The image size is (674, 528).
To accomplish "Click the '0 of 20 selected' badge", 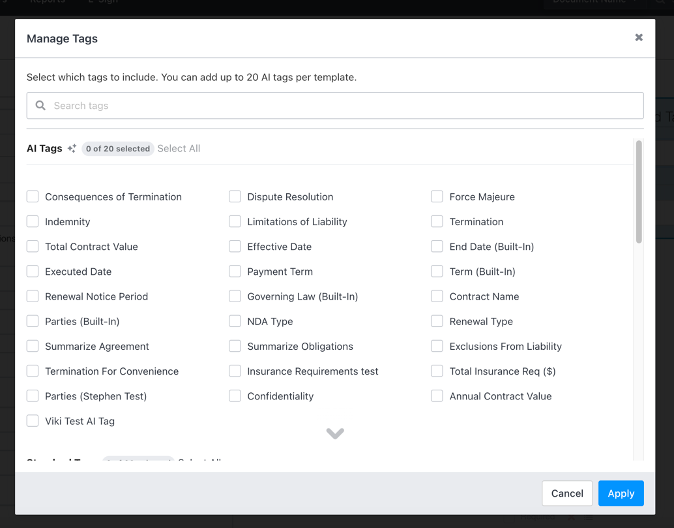I will point(118,149).
